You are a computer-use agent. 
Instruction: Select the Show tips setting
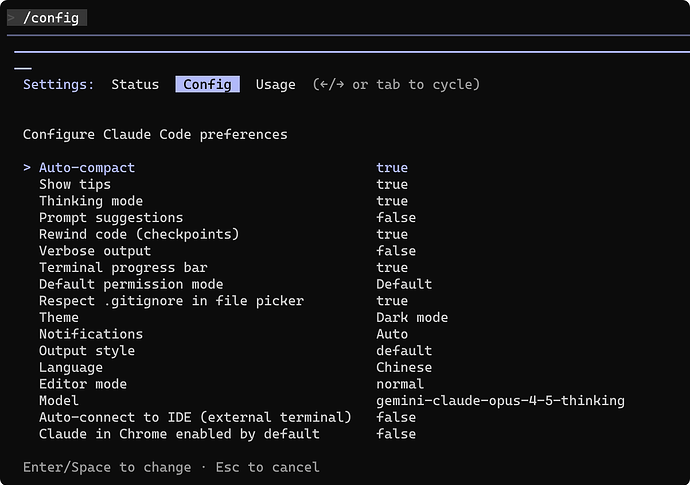click(x=75, y=184)
